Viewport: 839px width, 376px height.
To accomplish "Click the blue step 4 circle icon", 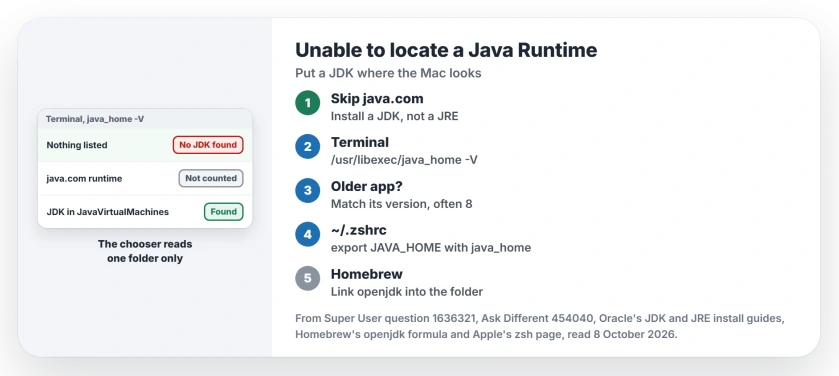I will tap(308, 234).
